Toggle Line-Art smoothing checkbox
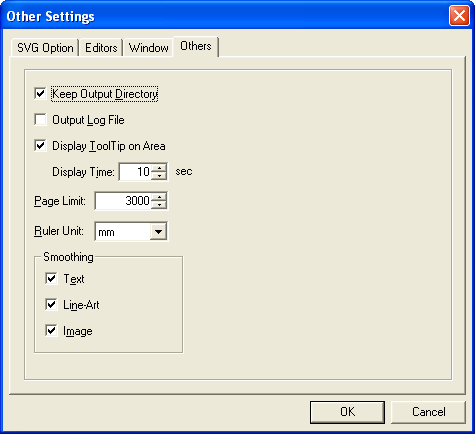This screenshot has height=434, width=475. click(x=51, y=305)
